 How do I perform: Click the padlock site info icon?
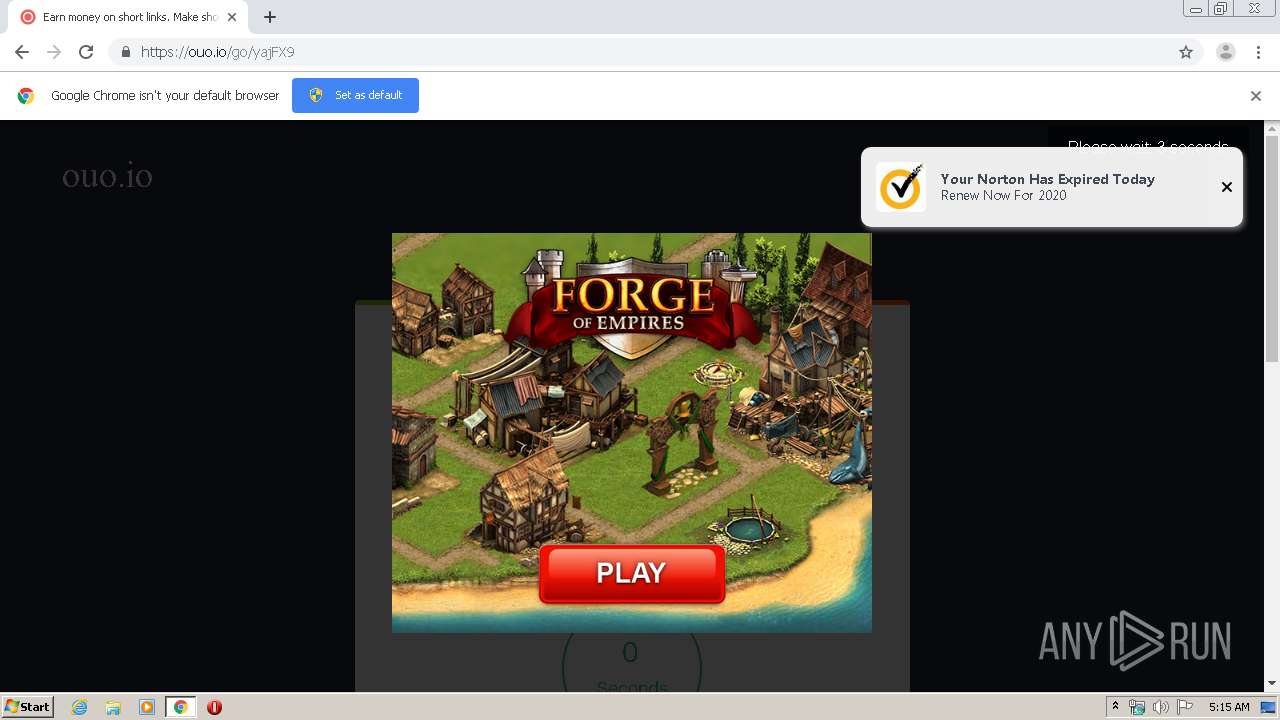point(125,52)
